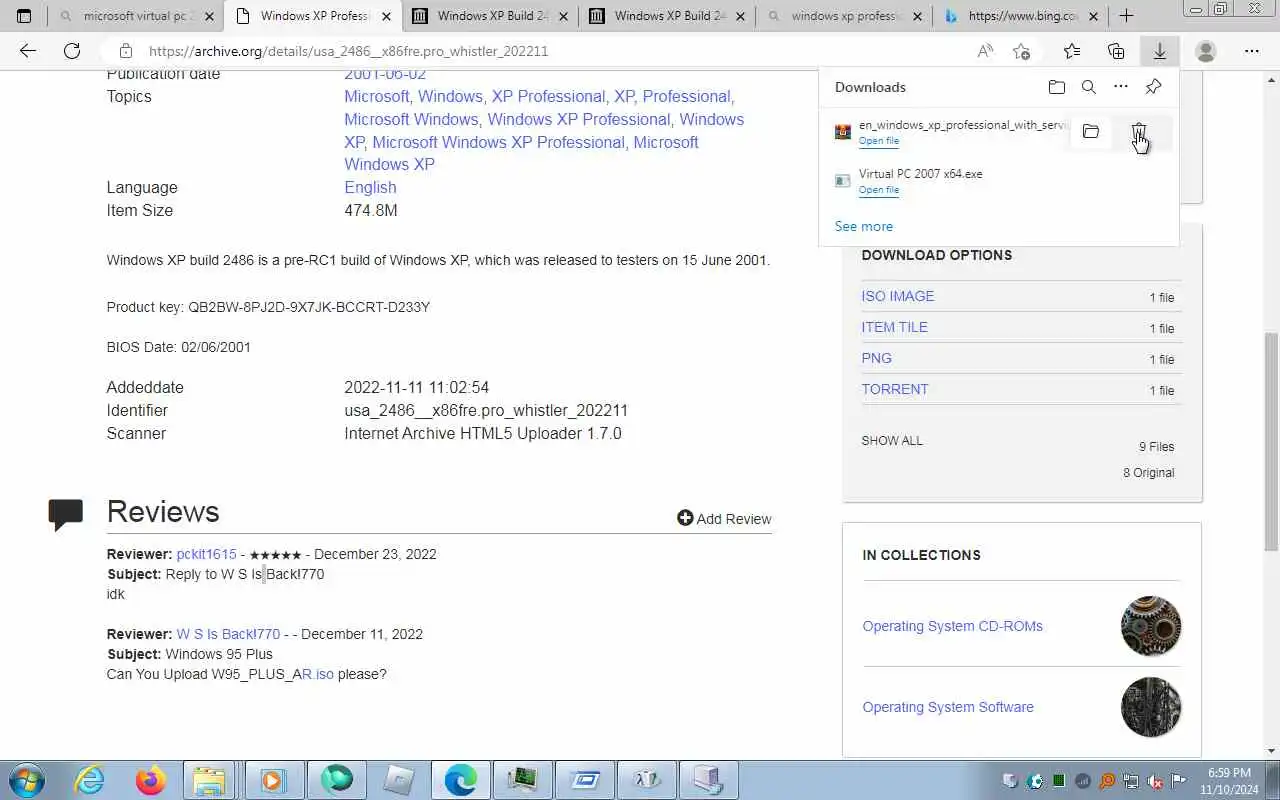Select the second 'Windows XP Build 24' tab
Viewport: 1280px width, 800px height.
(490, 16)
